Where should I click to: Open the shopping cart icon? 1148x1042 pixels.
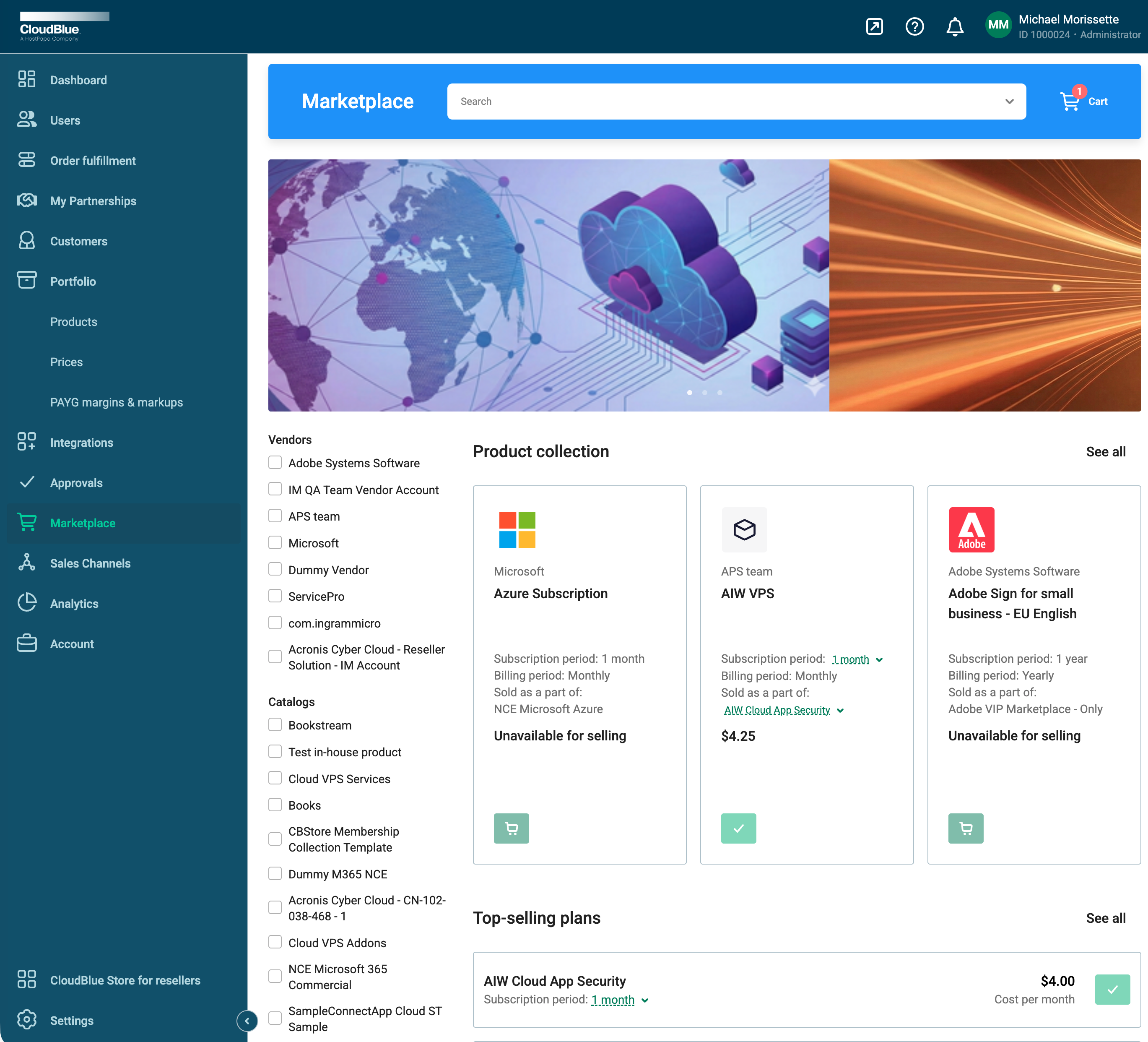click(1070, 102)
